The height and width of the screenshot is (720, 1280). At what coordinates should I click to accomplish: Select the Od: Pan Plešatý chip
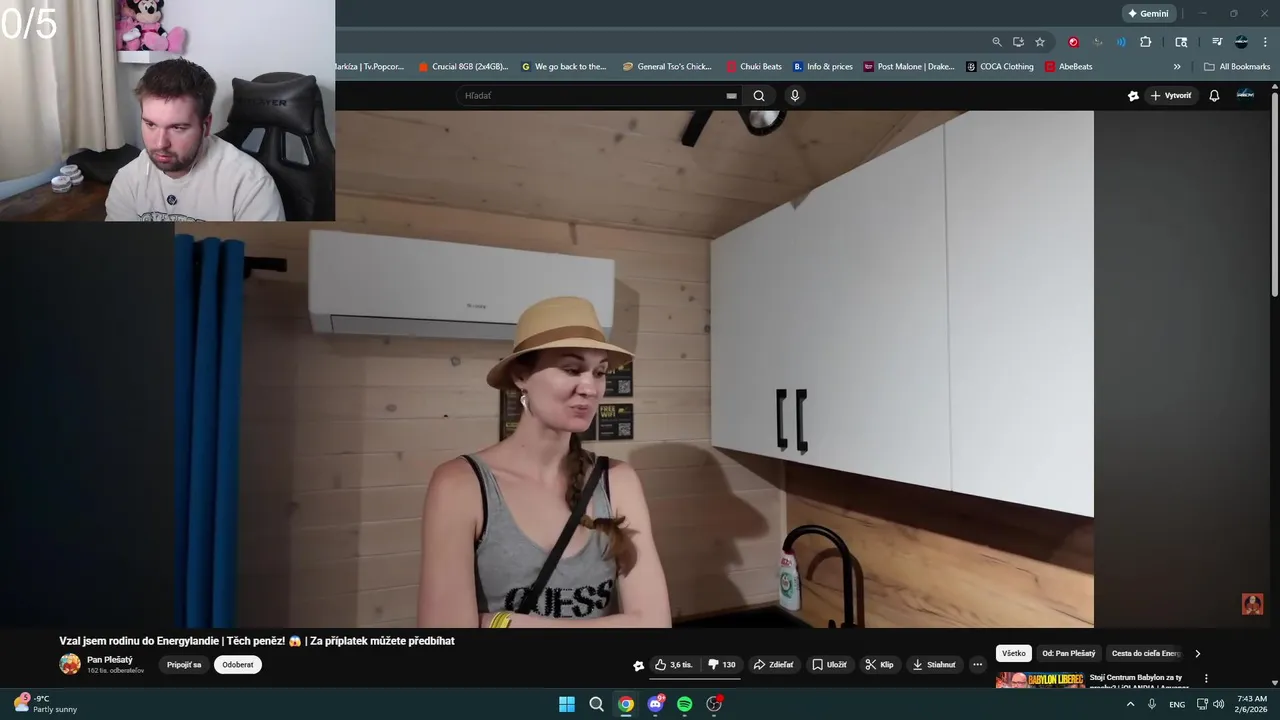[1069, 653]
